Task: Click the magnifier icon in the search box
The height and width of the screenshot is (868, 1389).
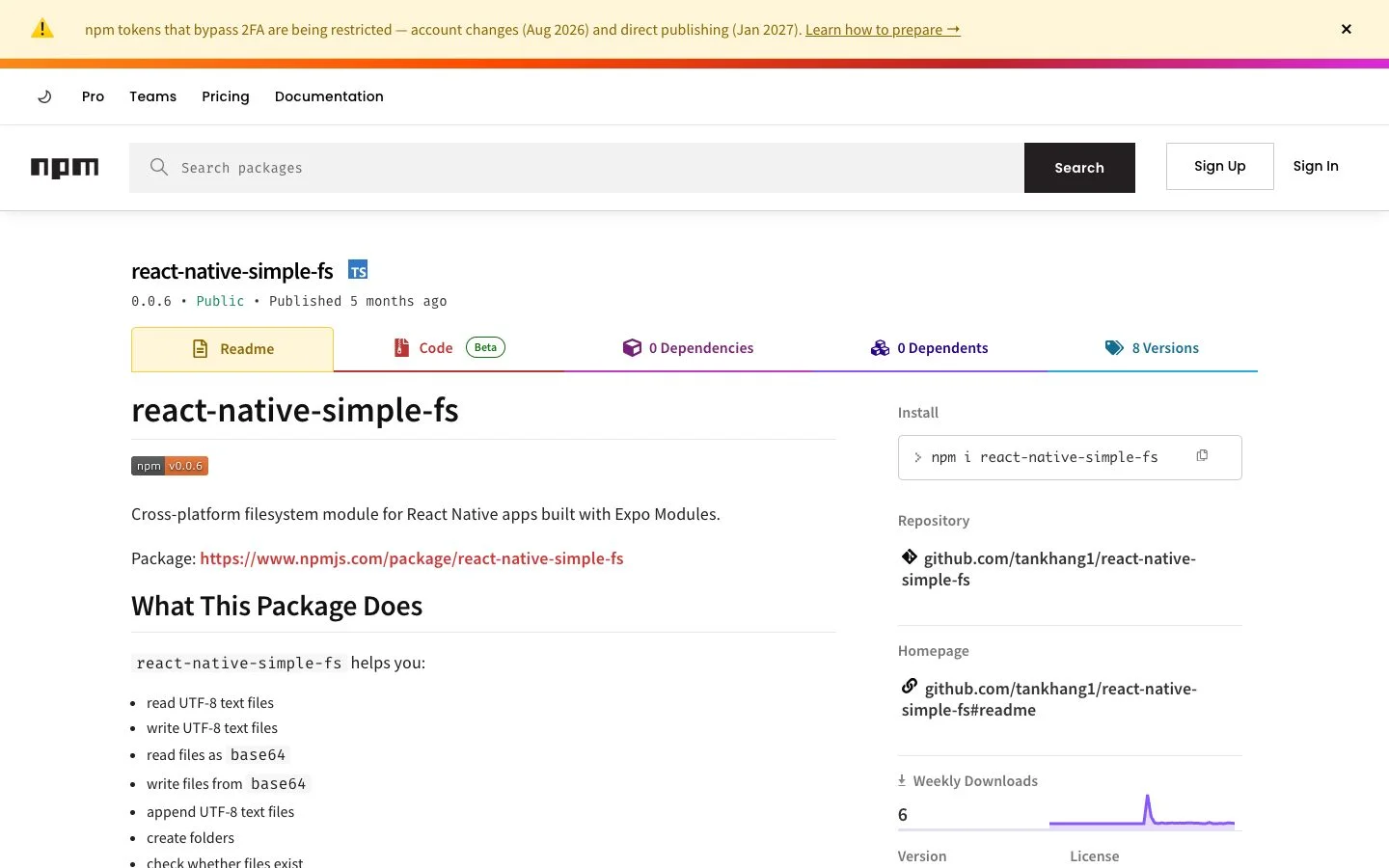Action: [159, 167]
